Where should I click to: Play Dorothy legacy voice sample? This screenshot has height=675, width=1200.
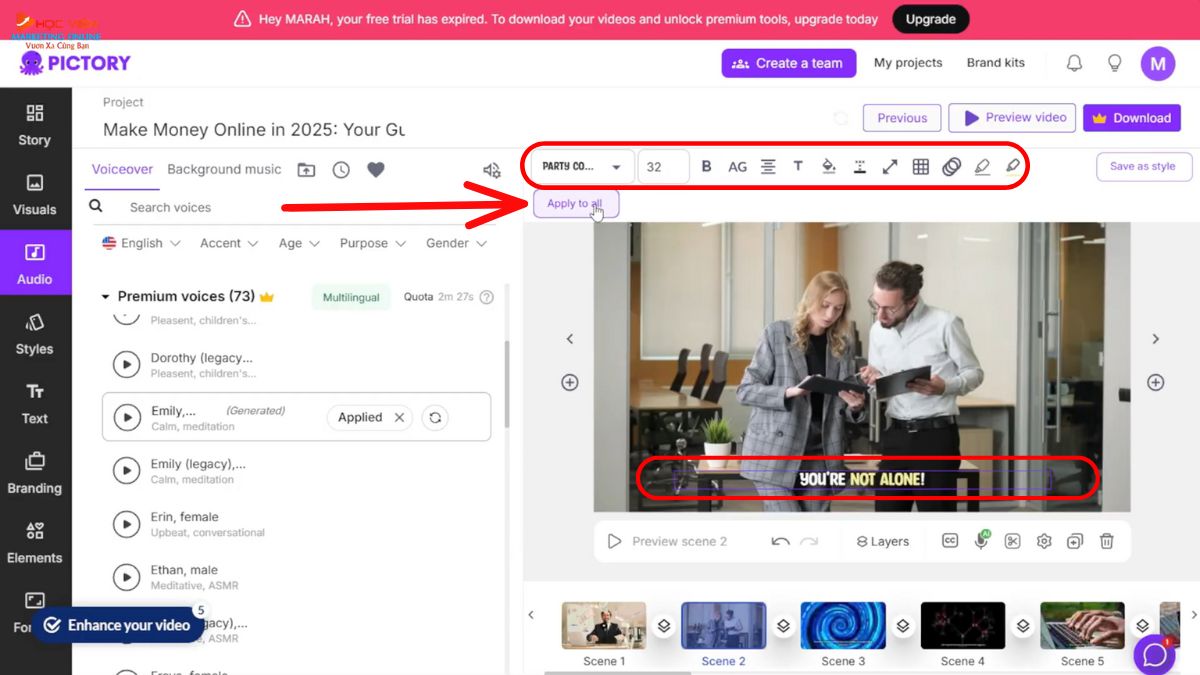click(x=126, y=364)
